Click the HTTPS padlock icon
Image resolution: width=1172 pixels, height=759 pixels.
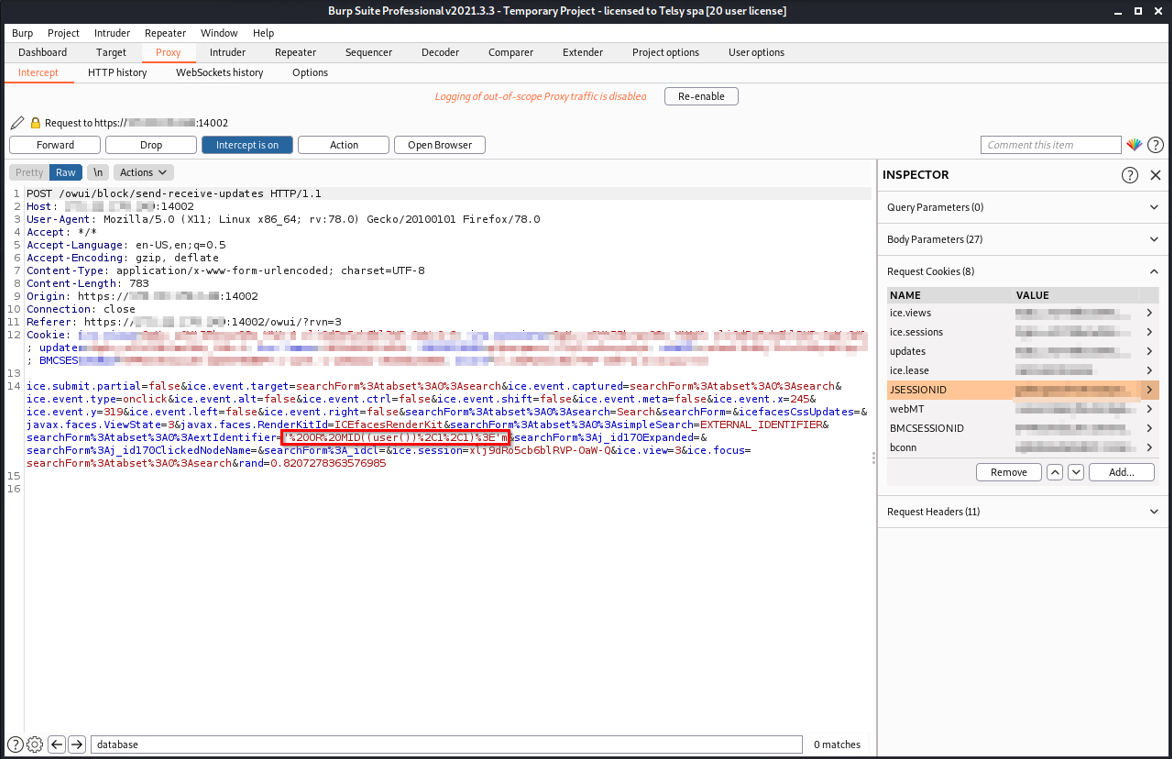(35, 123)
